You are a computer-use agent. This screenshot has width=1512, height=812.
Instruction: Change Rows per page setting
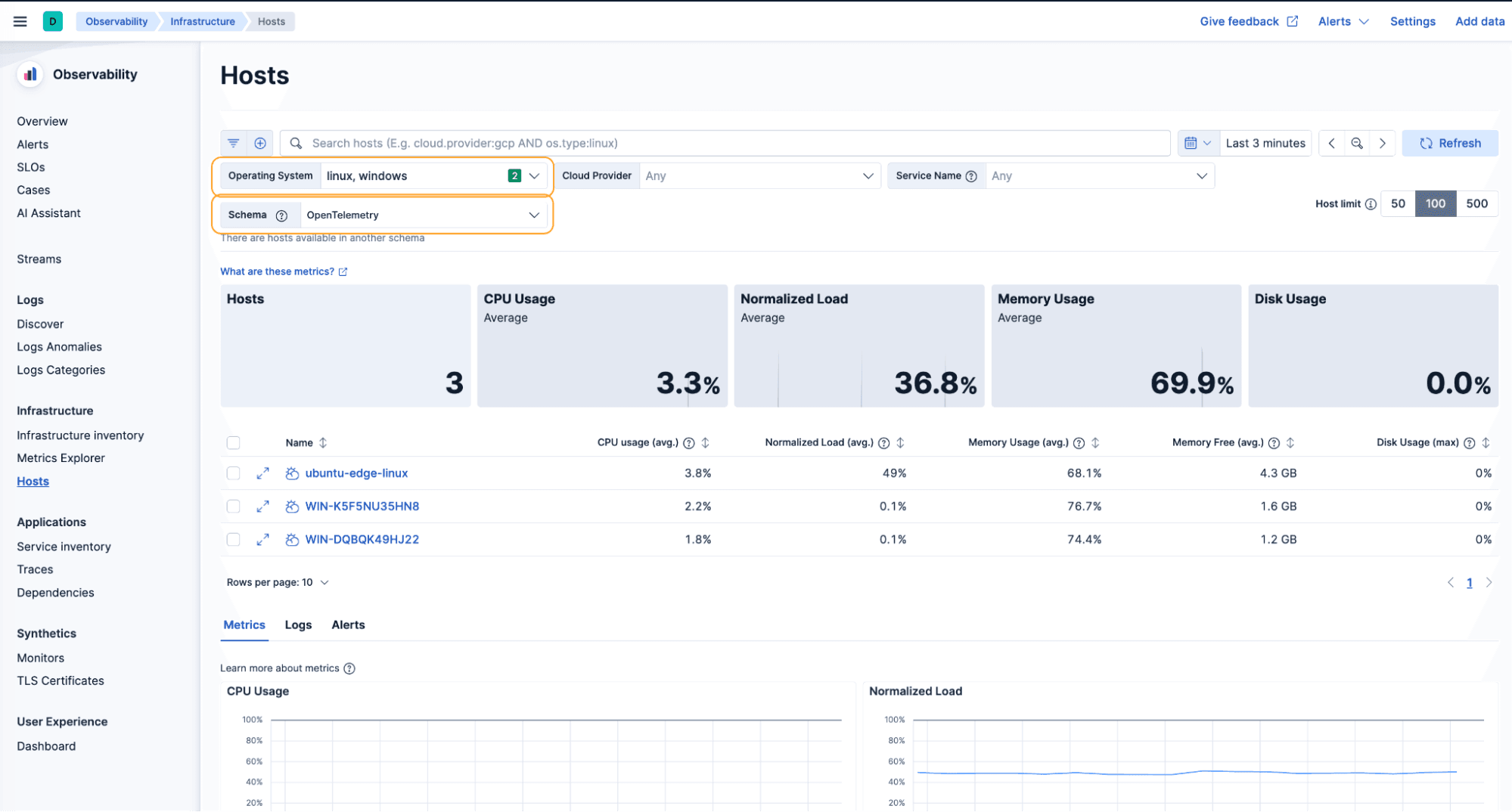pyautogui.click(x=278, y=583)
